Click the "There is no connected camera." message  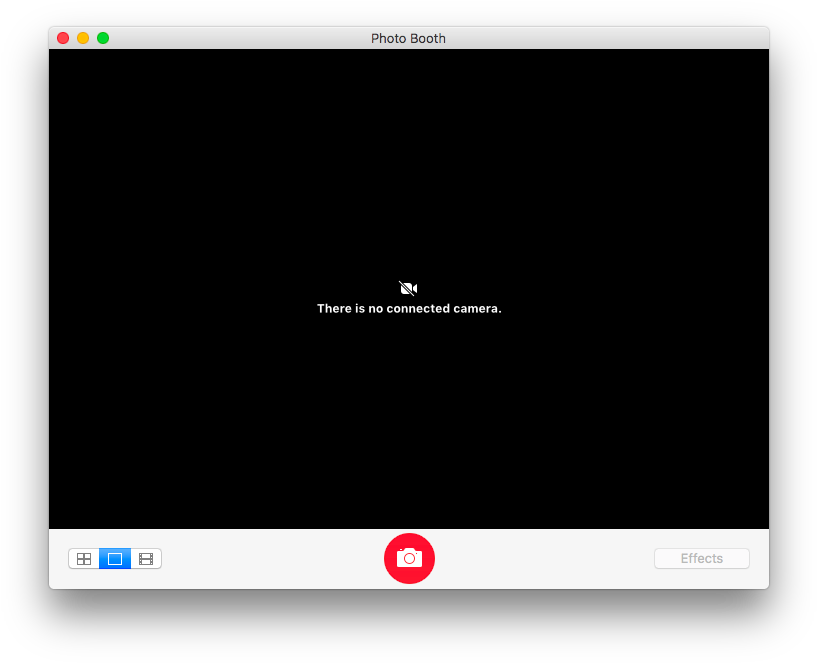(x=409, y=309)
